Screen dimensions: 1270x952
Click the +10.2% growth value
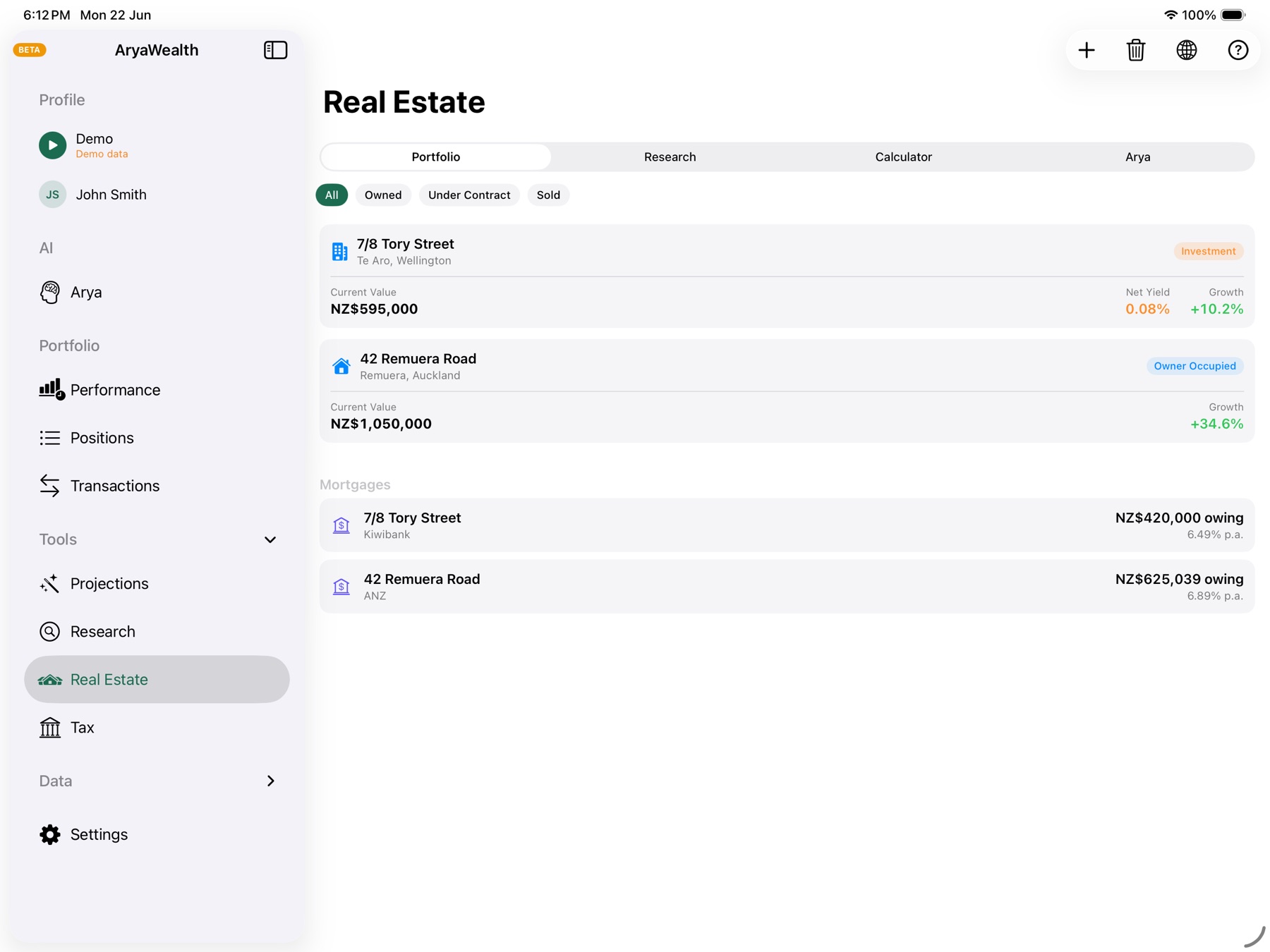1216,310
